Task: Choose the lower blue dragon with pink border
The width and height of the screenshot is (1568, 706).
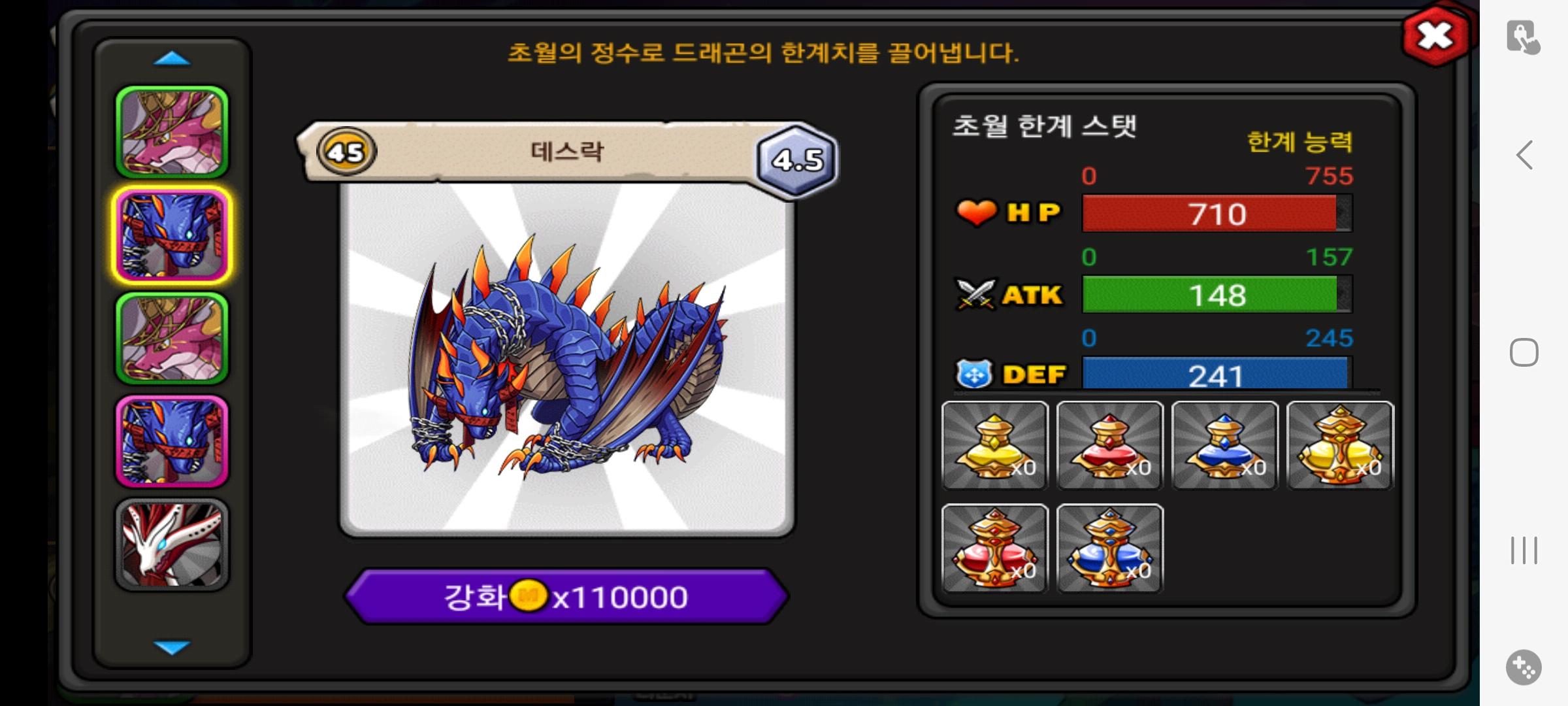Action: (172, 442)
